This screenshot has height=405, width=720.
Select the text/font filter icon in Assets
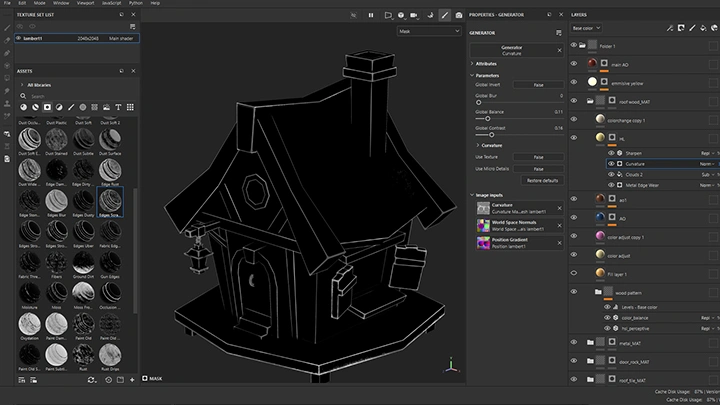click(x=118, y=107)
